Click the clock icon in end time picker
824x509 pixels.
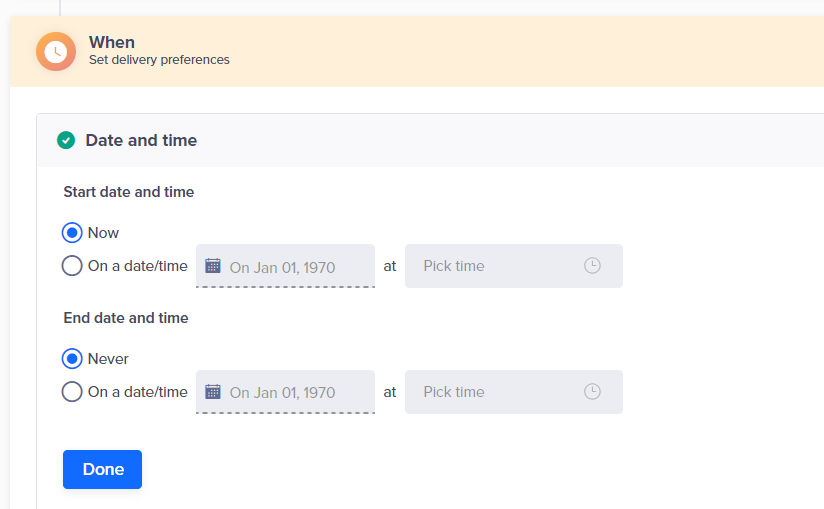pos(592,391)
